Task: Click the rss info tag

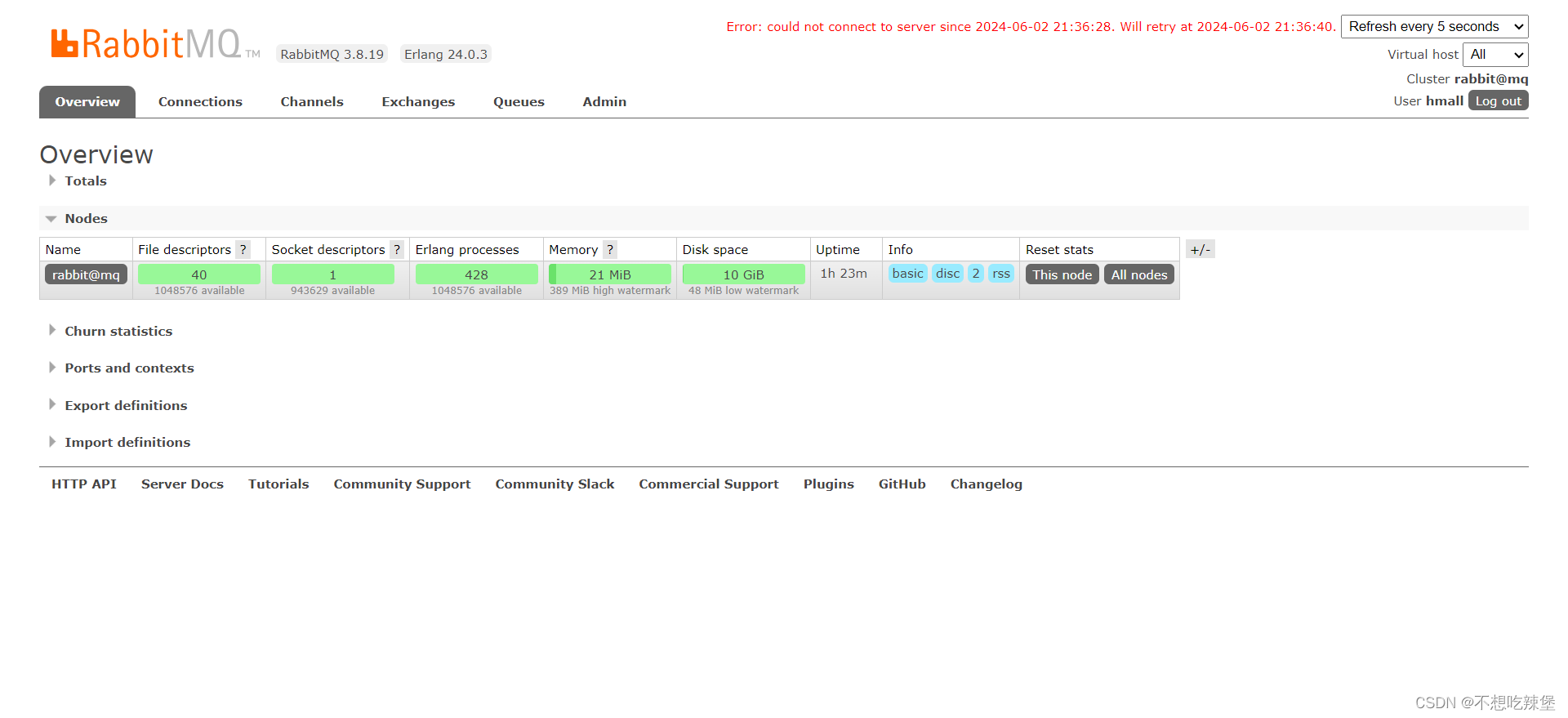Action: pyautogui.click(x=1001, y=274)
